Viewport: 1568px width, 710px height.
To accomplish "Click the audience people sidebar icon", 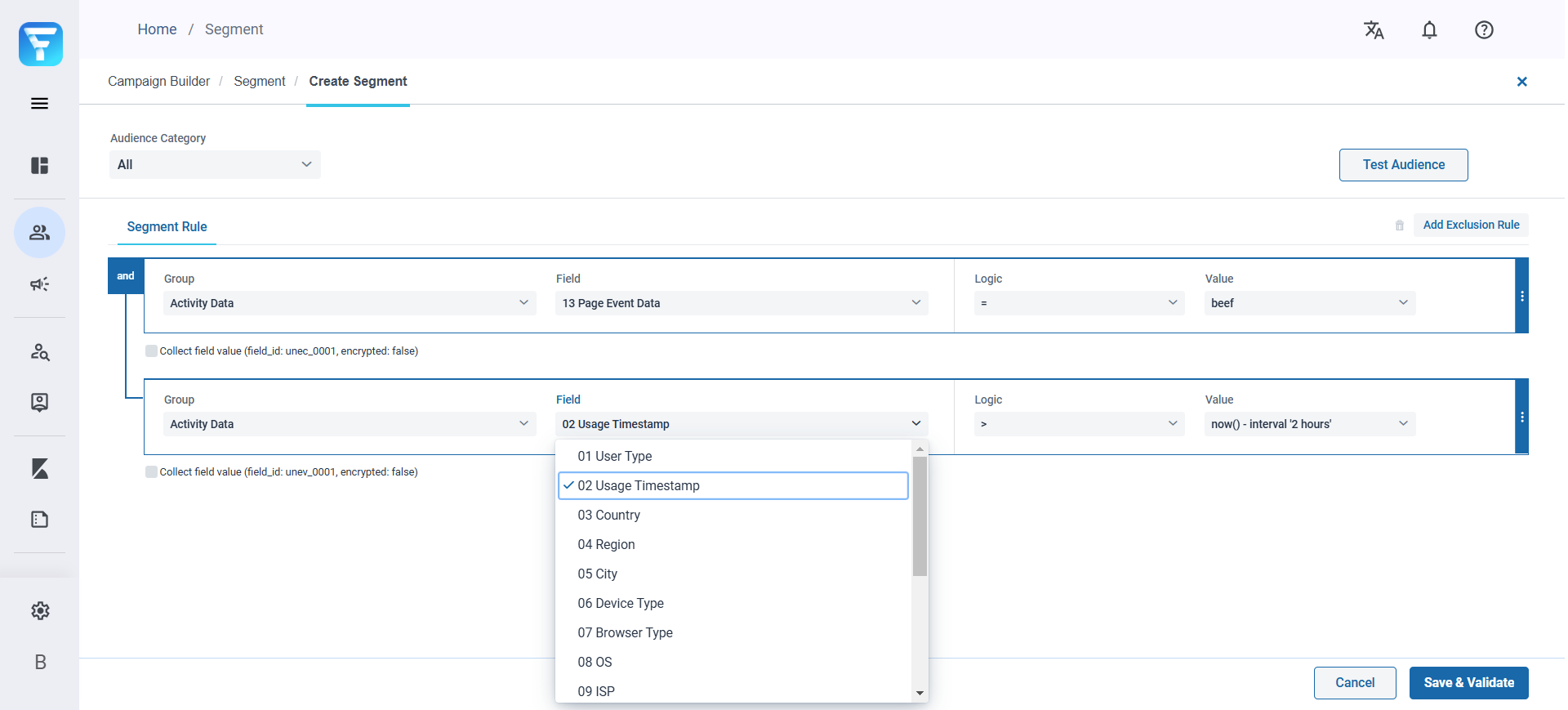I will point(39,233).
